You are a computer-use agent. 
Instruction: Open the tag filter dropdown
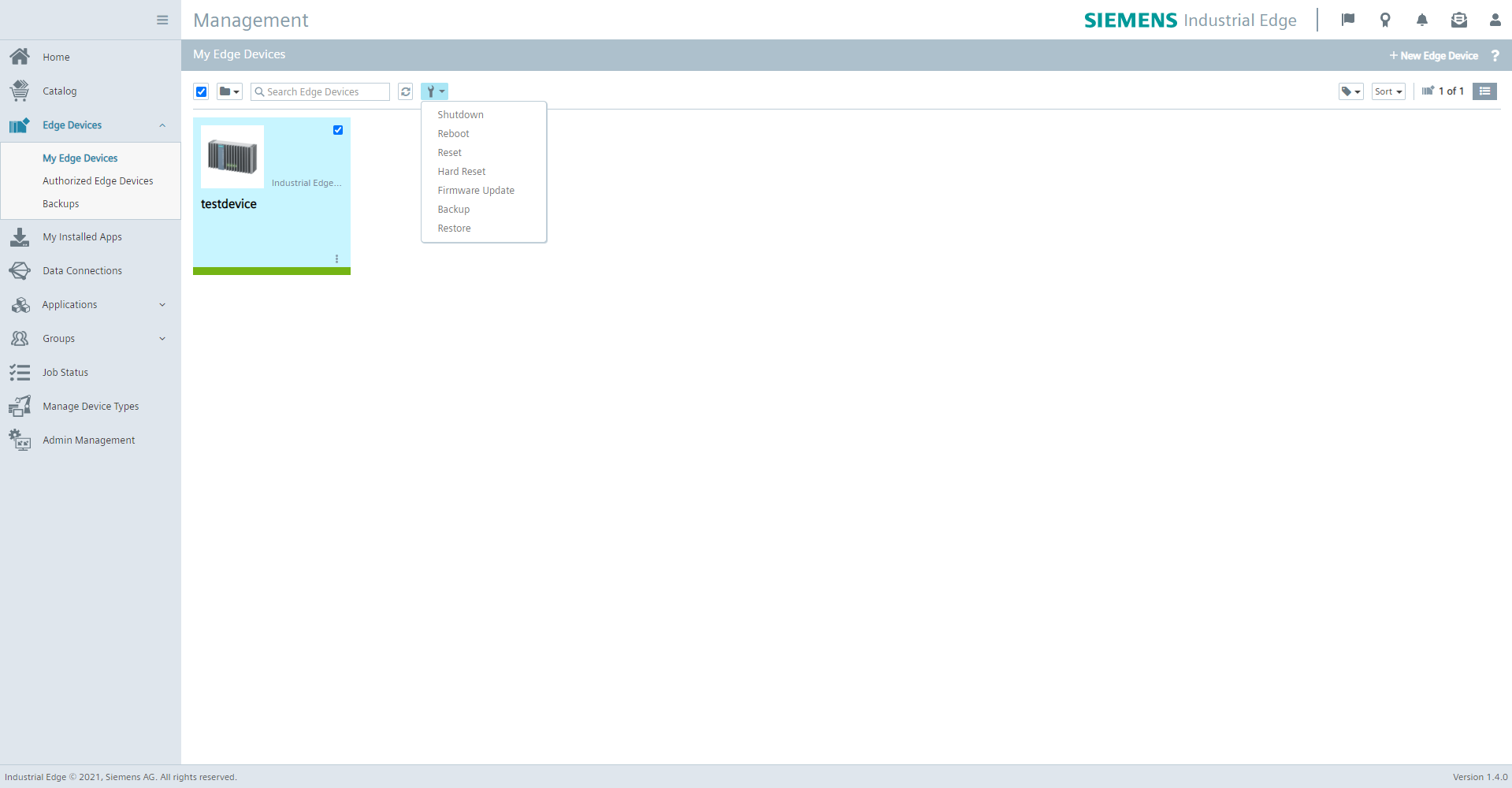[1350, 91]
